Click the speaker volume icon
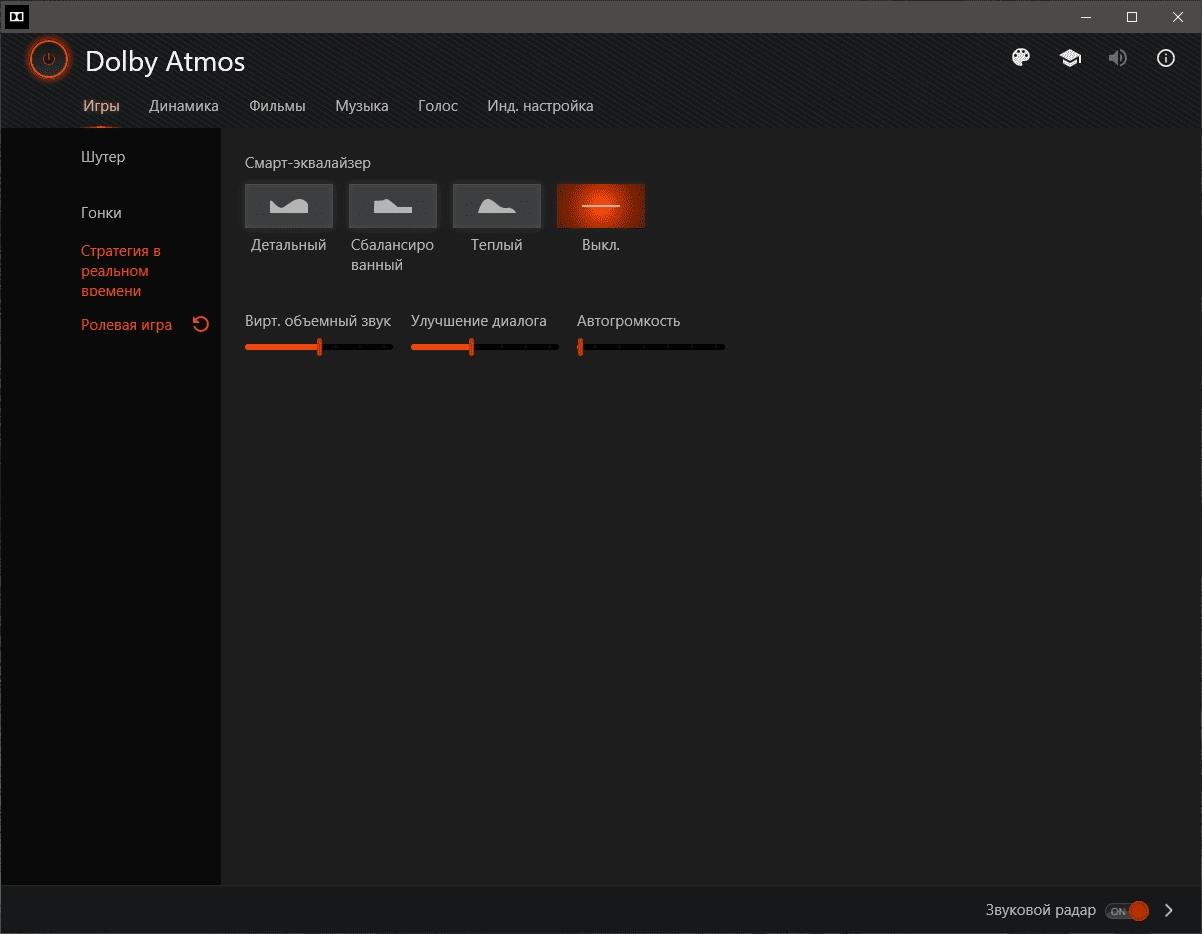This screenshot has height=934, width=1202. [x=1117, y=58]
